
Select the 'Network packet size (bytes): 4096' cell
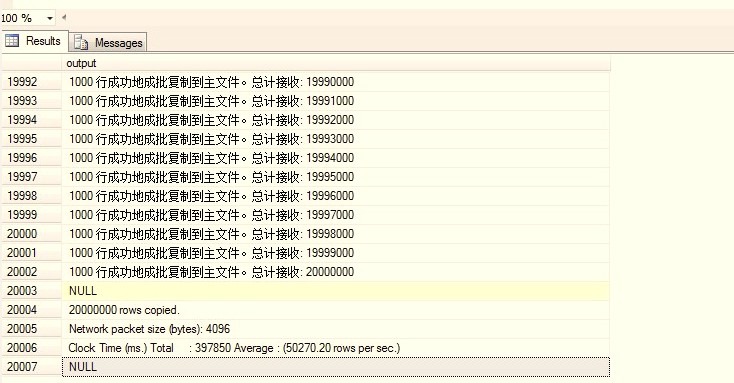pos(336,329)
